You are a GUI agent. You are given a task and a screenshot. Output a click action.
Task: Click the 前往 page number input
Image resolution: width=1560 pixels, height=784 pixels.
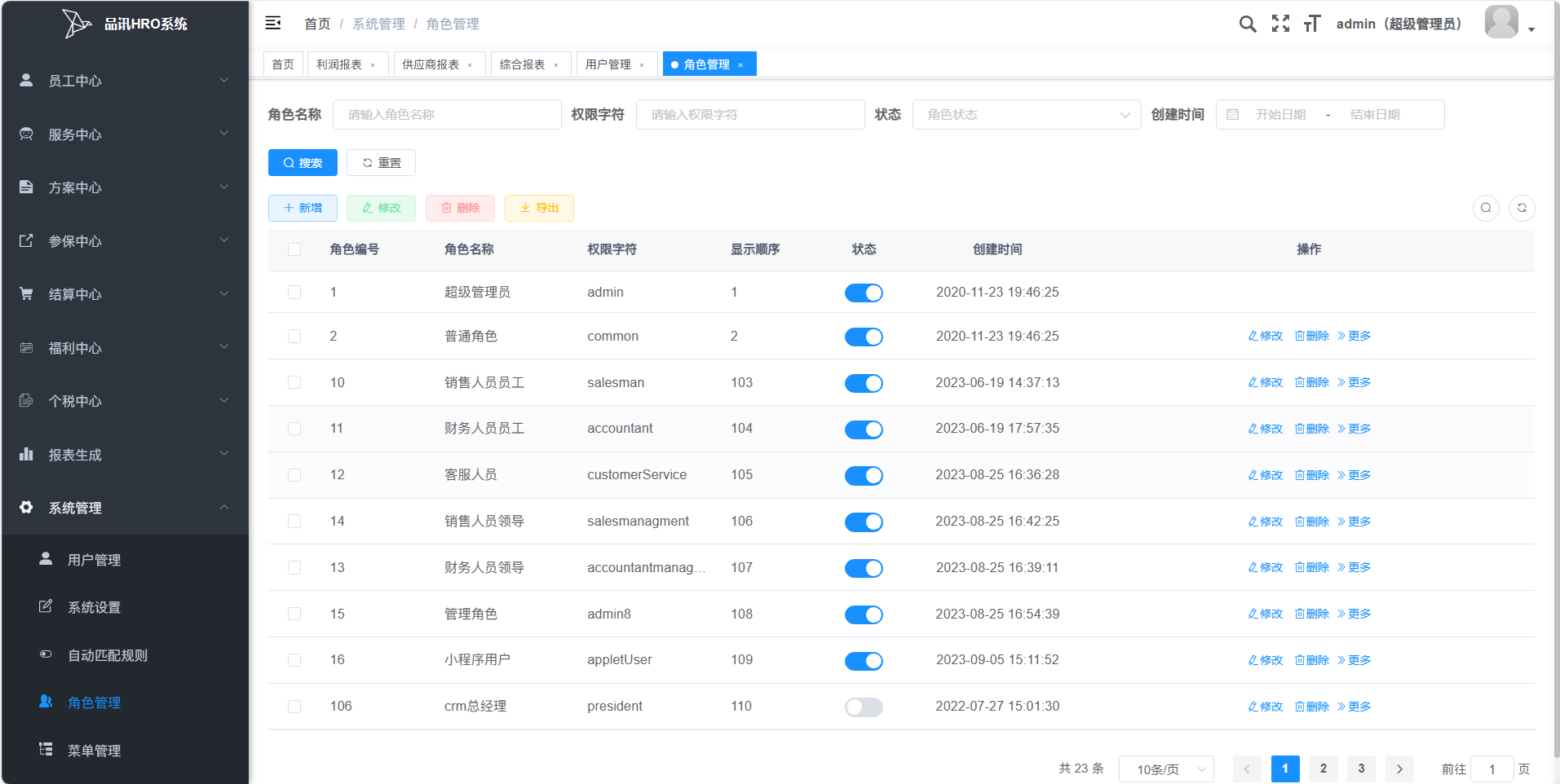pyautogui.click(x=1492, y=769)
